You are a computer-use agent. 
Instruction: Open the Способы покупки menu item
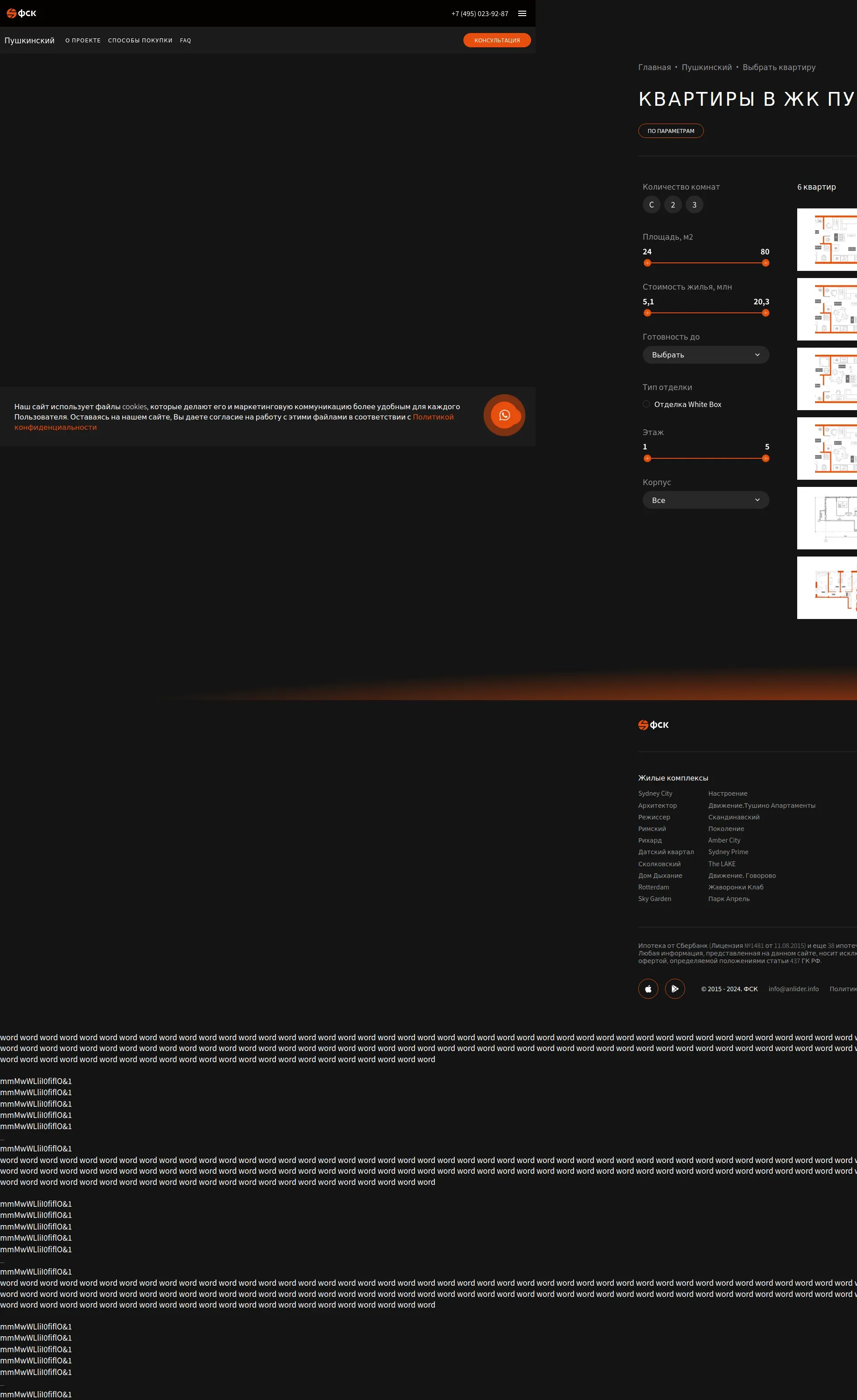click(140, 40)
